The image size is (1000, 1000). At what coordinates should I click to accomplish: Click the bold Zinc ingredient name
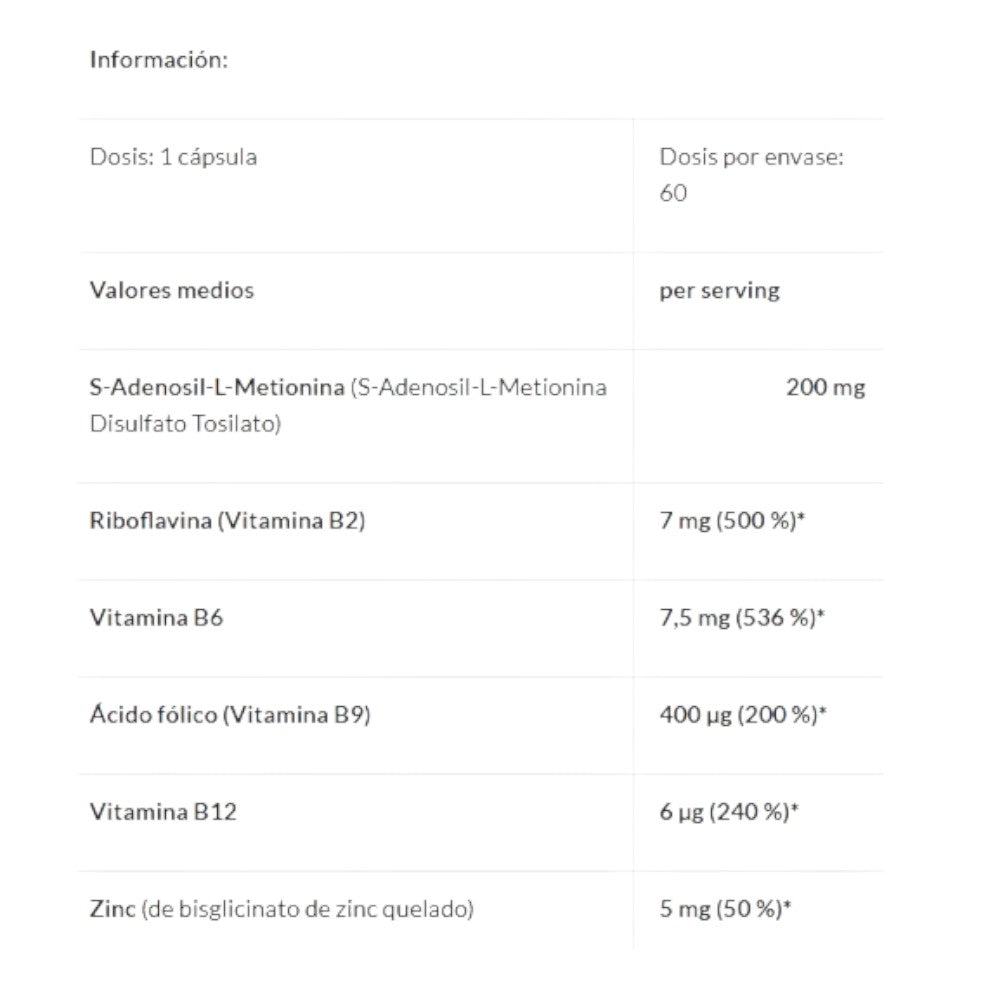[111, 909]
